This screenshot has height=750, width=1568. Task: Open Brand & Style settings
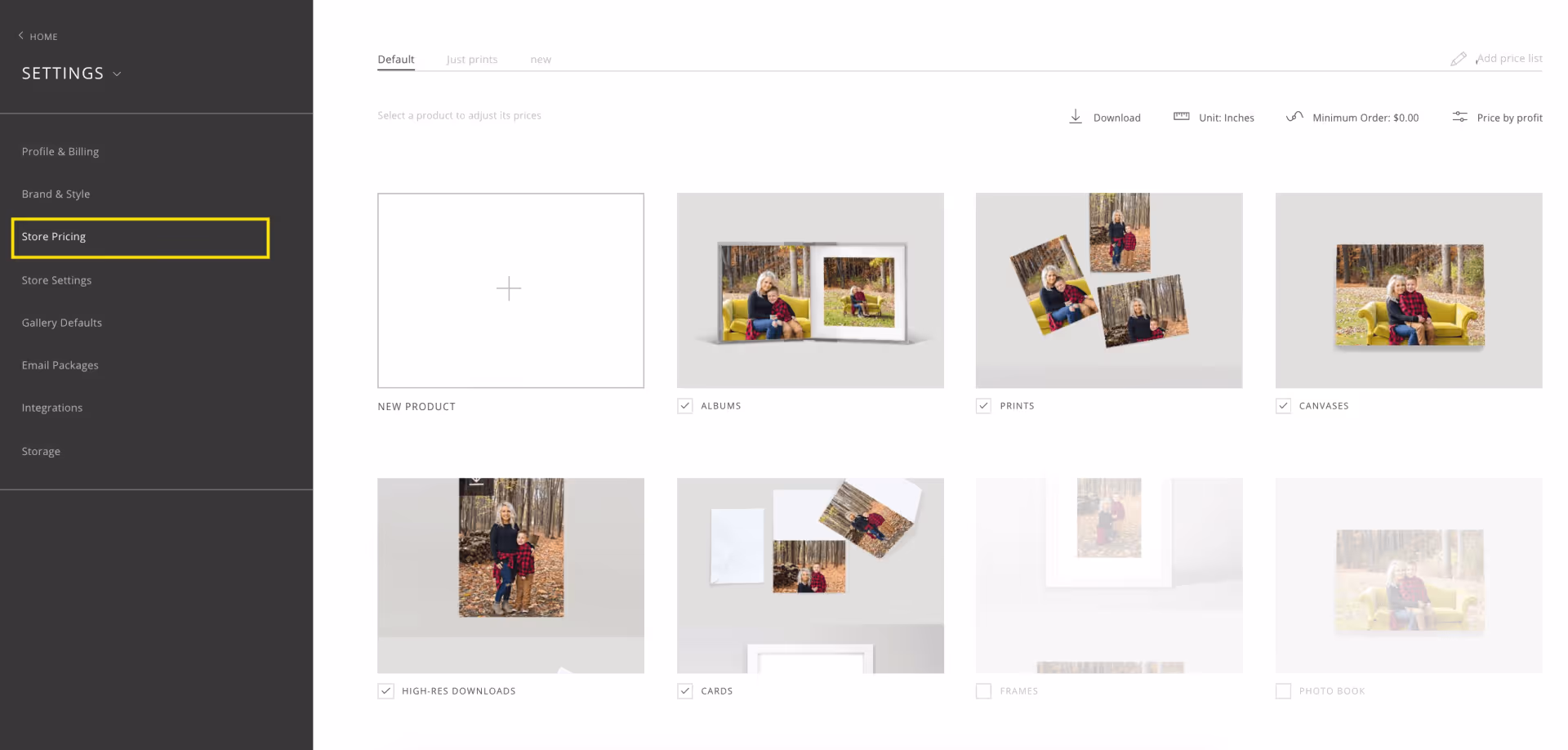(x=56, y=194)
